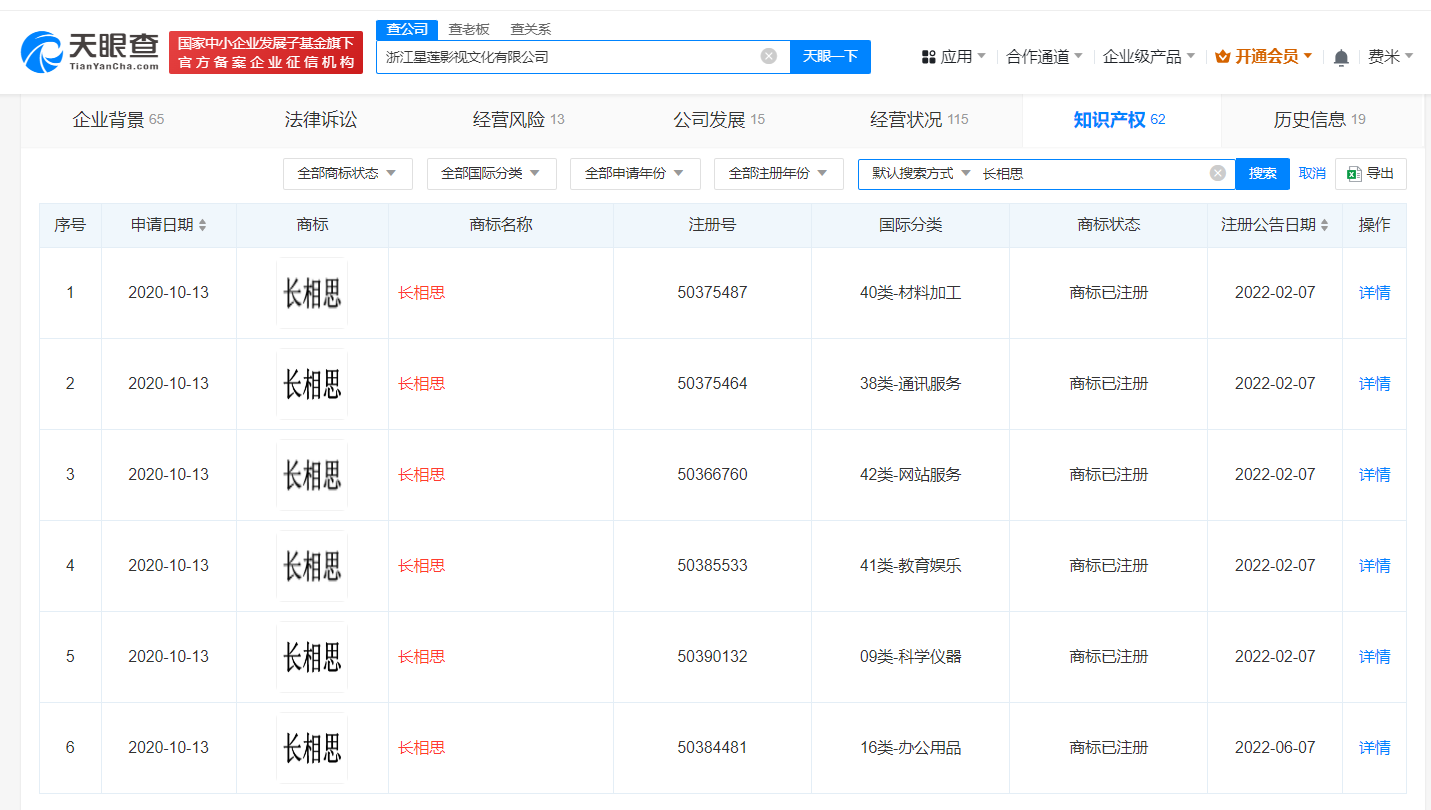Click the first 长相思 trademark thumbnail

click(x=311, y=292)
